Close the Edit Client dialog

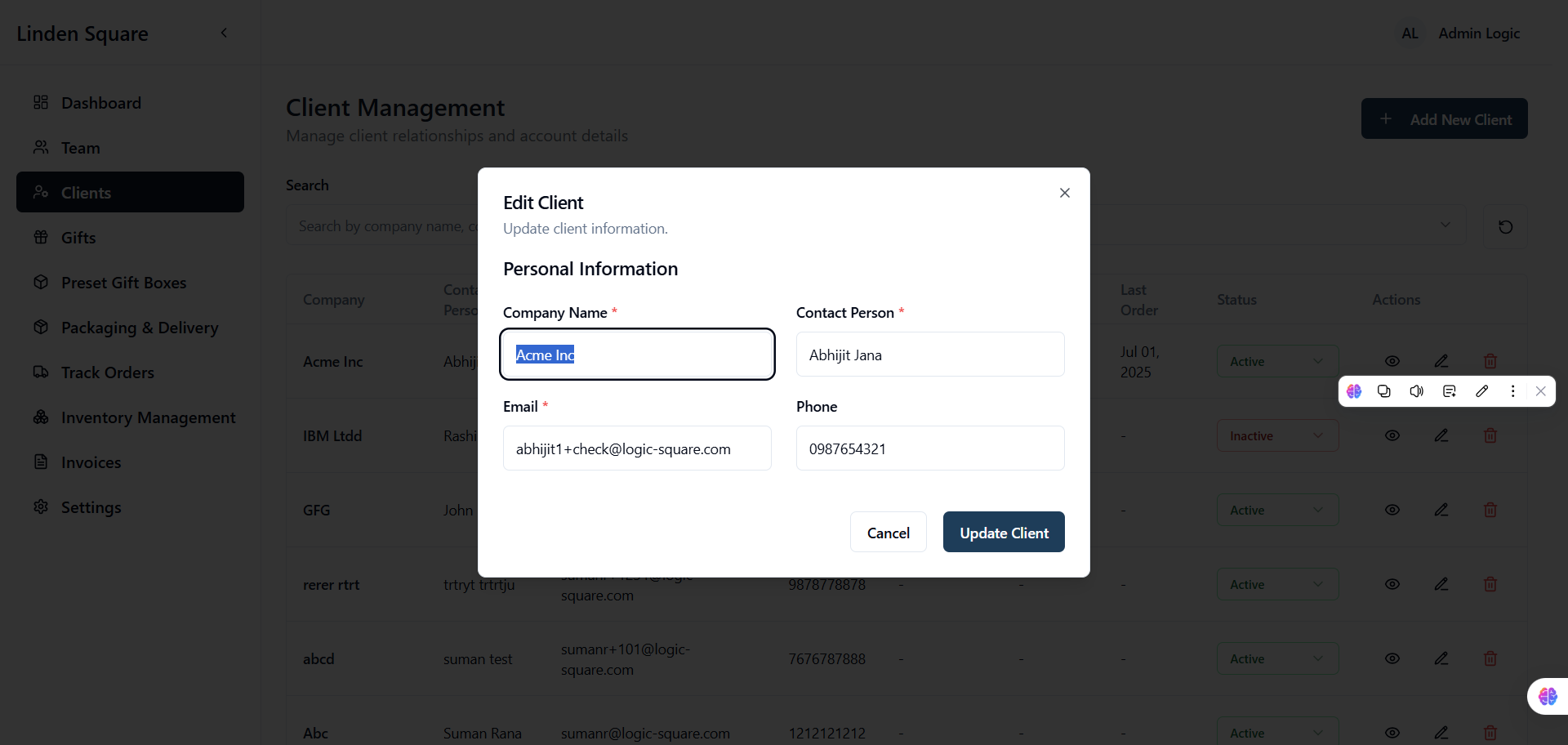click(x=1064, y=193)
